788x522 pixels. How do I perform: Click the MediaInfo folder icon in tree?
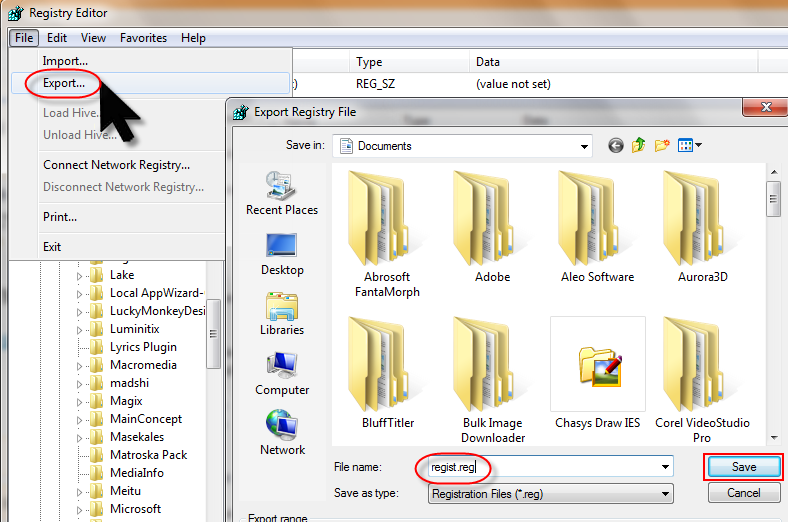pyautogui.click(x=96, y=473)
